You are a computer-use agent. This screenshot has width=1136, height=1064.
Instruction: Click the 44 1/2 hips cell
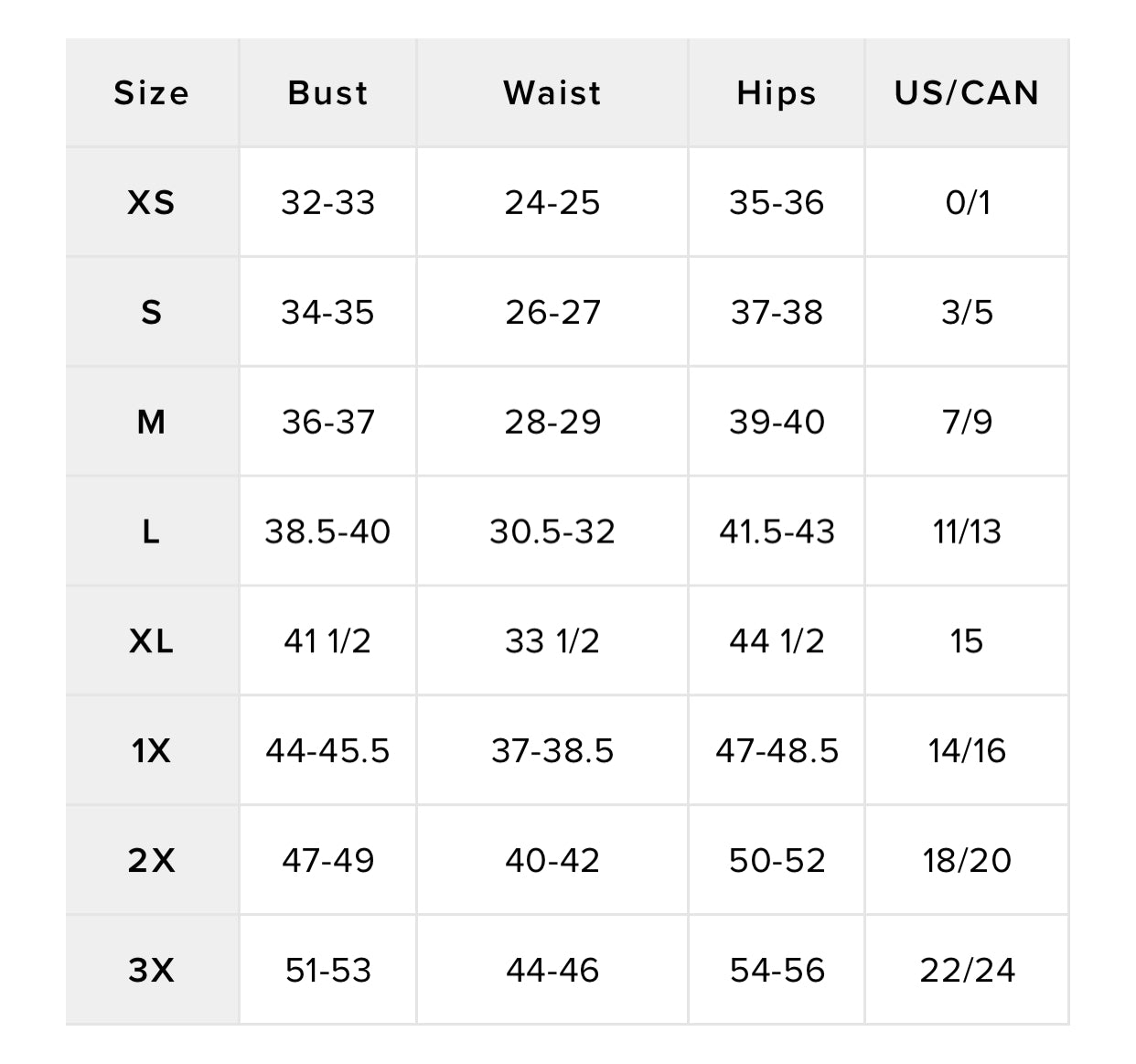click(x=777, y=641)
